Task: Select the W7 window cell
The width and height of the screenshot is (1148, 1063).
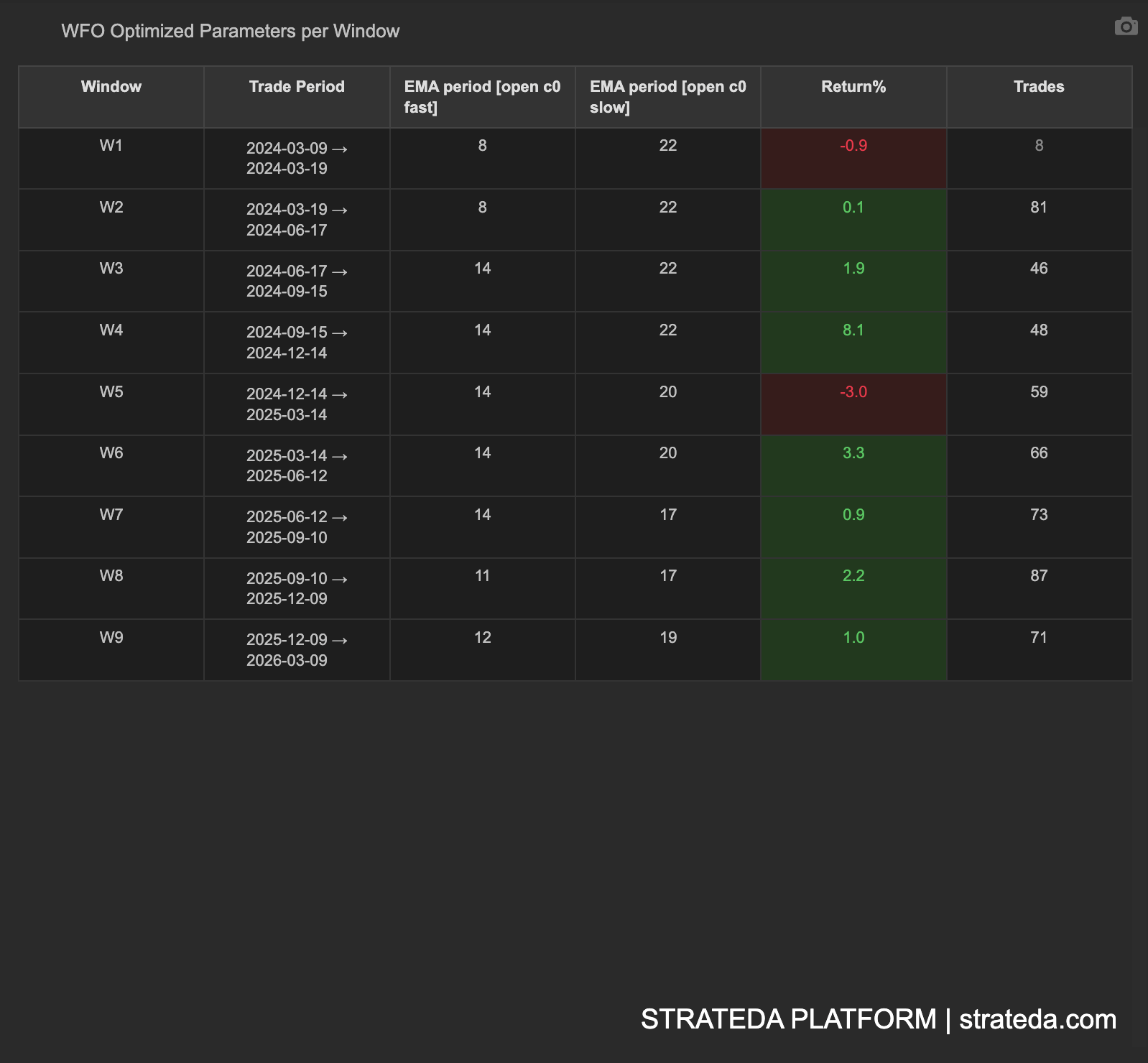Action: tap(111, 527)
